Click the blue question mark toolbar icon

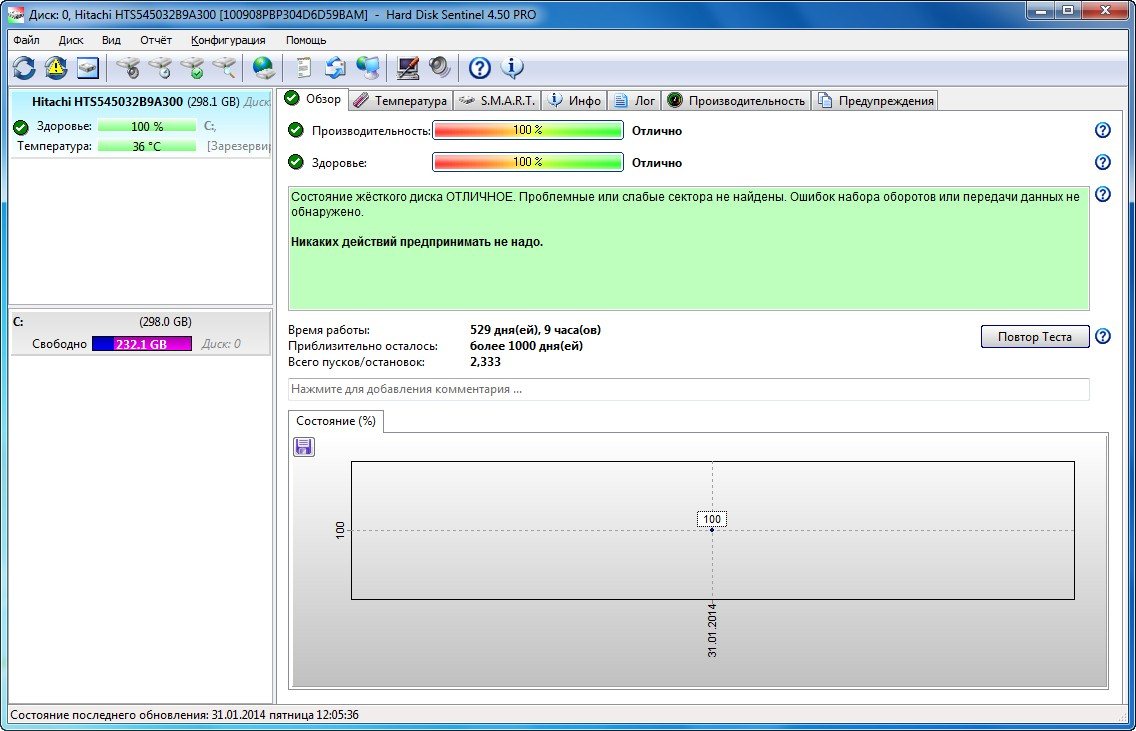tap(480, 68)
